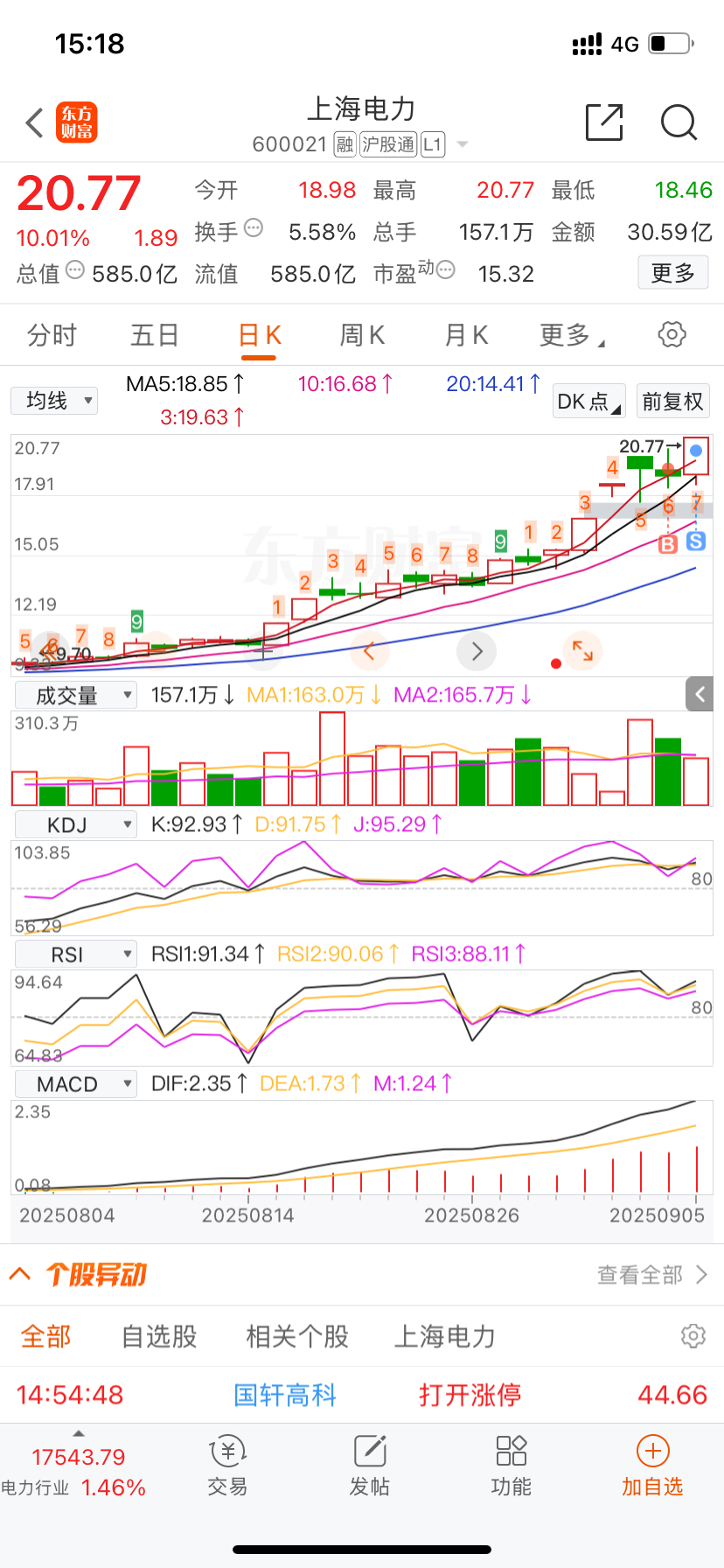This screenshot has height=1568, width=724.
Task: Open the search magnifier icon
Action: coord(679,122)
